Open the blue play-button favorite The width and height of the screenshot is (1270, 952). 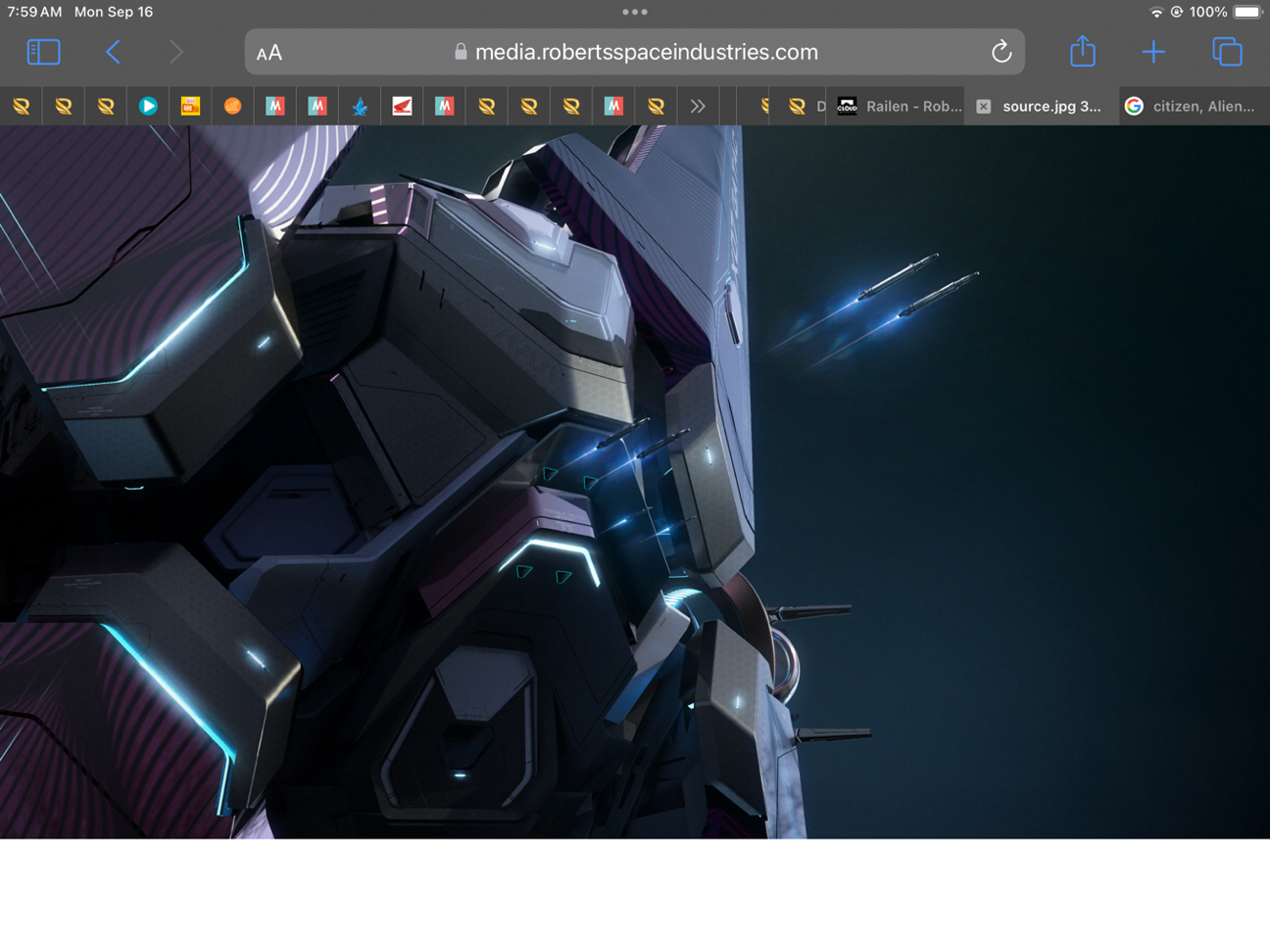coord(148,106)
